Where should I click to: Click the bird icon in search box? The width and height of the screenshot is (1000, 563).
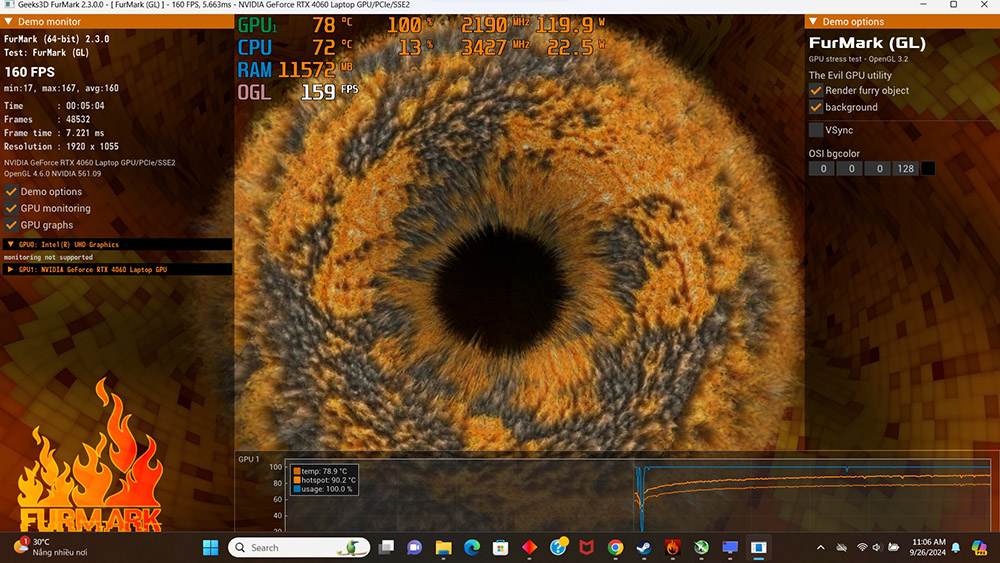tap(352, 547)
